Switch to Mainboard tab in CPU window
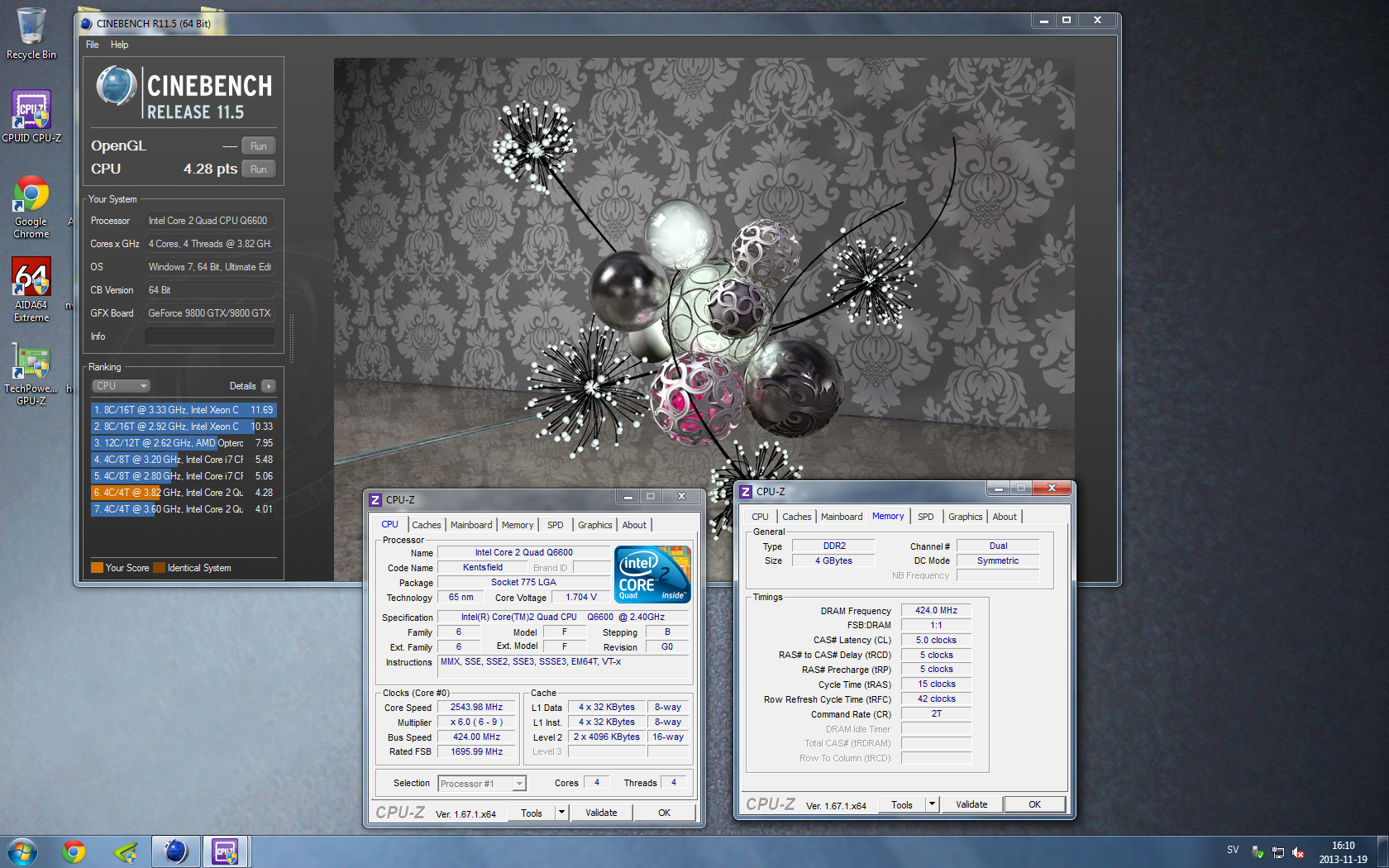This screenshot has height=868, width=1389. pos(471,525)
